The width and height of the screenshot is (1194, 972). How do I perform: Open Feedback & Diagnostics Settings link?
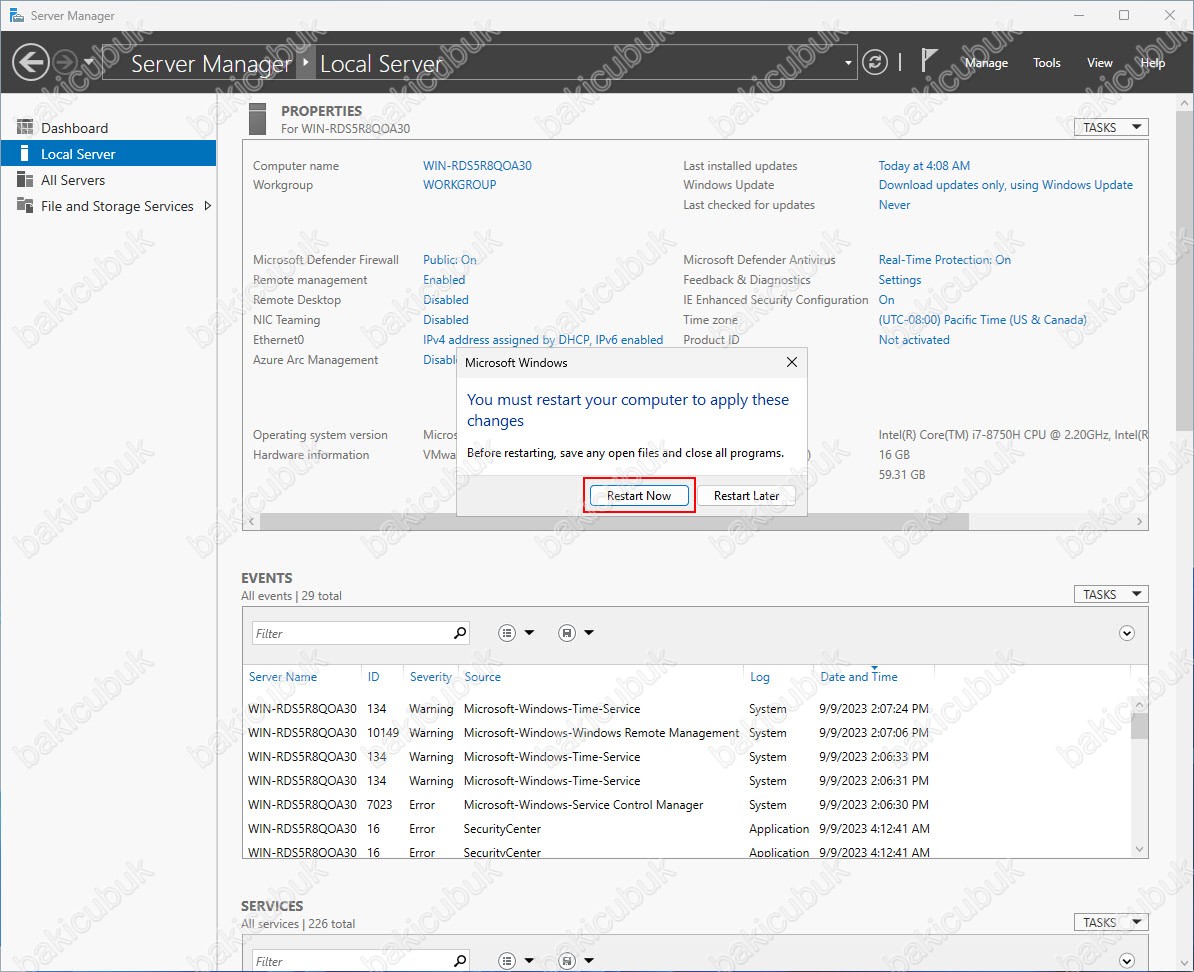click(x=900, y=280)
